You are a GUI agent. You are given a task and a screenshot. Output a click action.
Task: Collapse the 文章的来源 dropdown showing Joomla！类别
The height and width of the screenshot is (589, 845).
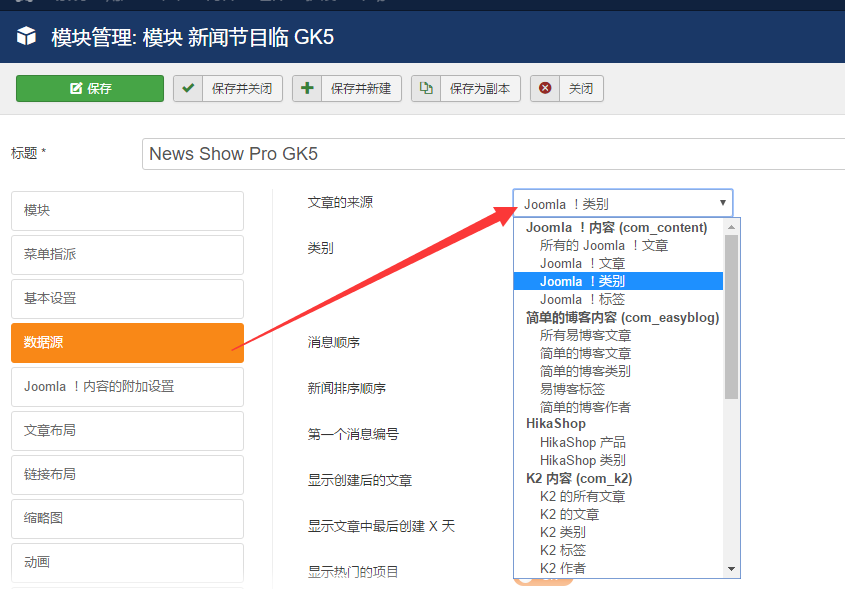point(622,204)
